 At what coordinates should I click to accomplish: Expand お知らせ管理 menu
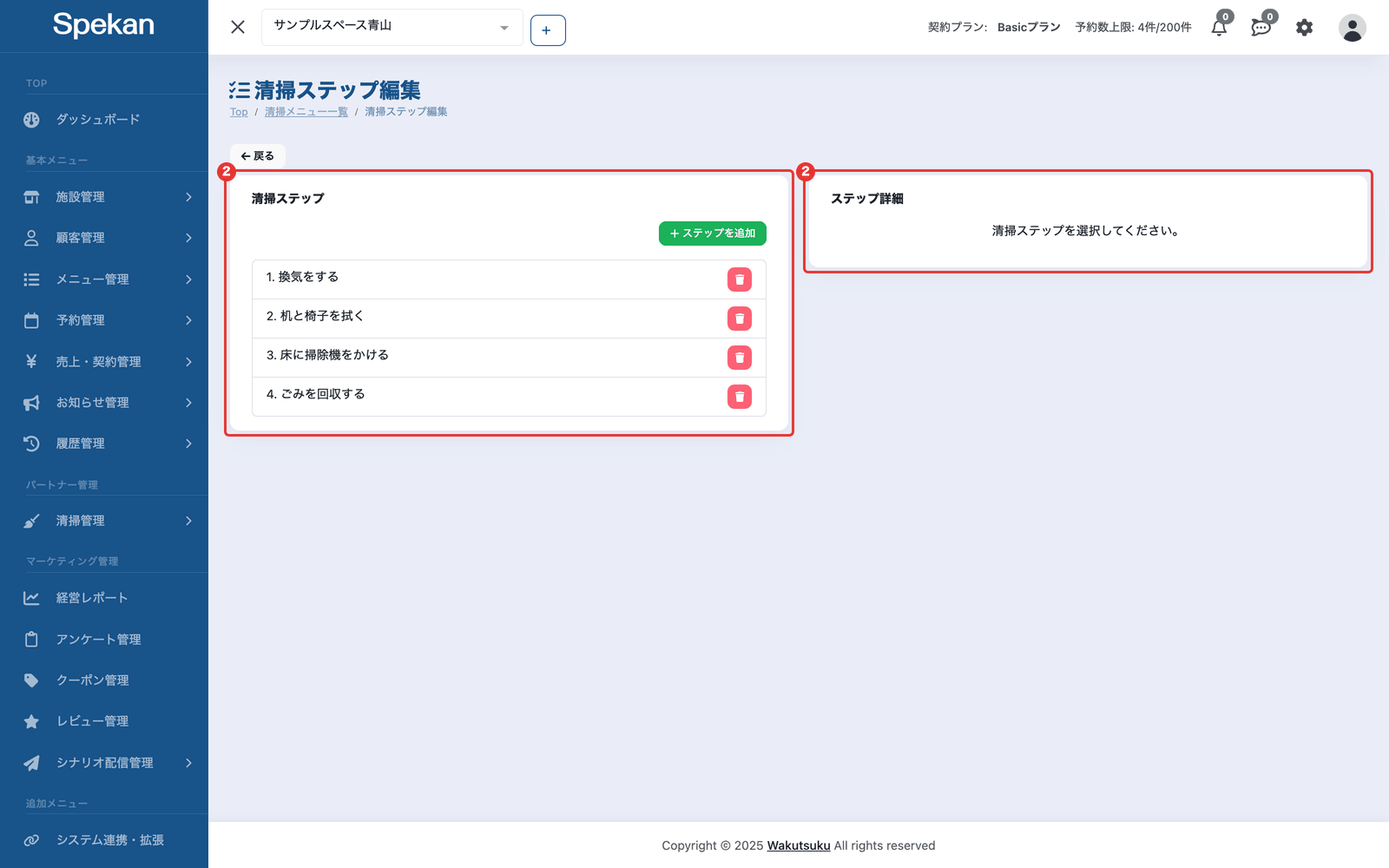pos(104,403)
